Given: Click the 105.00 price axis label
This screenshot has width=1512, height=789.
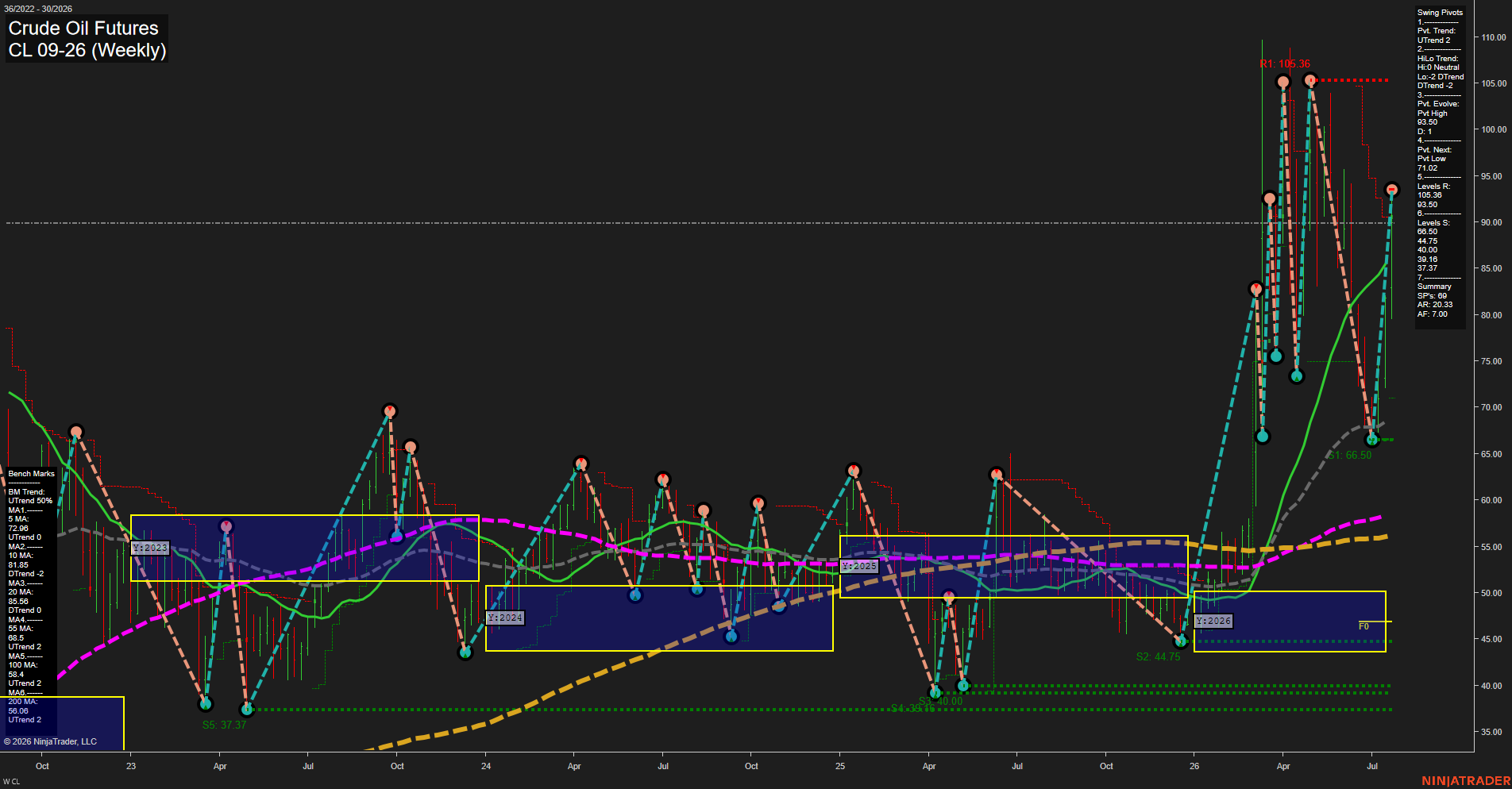Looking at the screenshot, I should [x=1493, y=83].
